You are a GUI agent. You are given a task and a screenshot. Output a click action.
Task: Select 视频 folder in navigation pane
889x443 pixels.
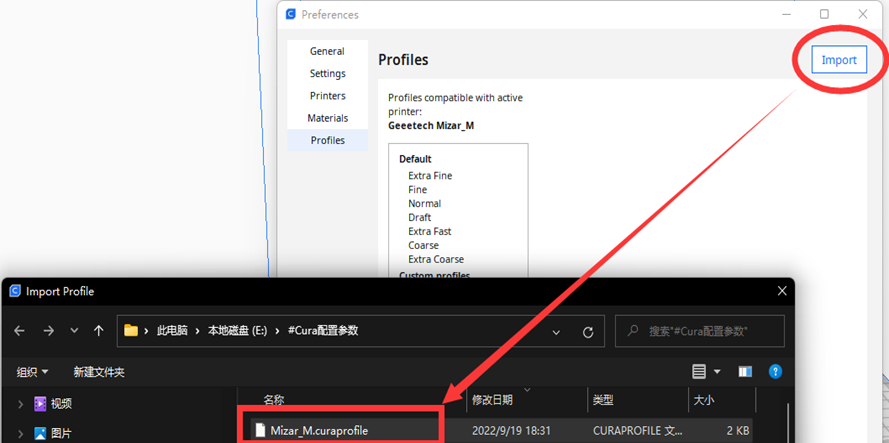coord(61,404)
